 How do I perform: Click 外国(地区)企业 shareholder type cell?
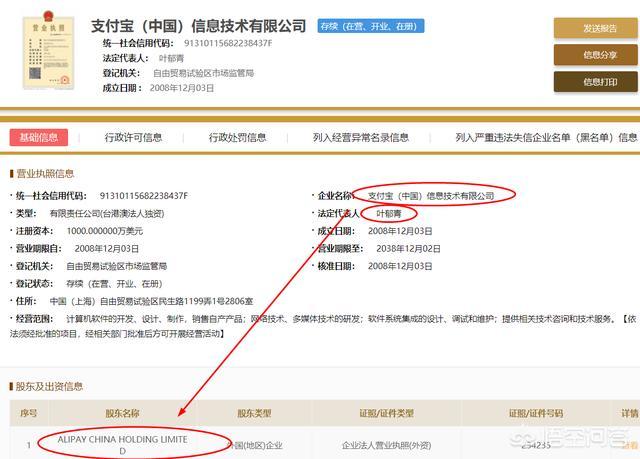pyautogui.click(x=255, y=446)
